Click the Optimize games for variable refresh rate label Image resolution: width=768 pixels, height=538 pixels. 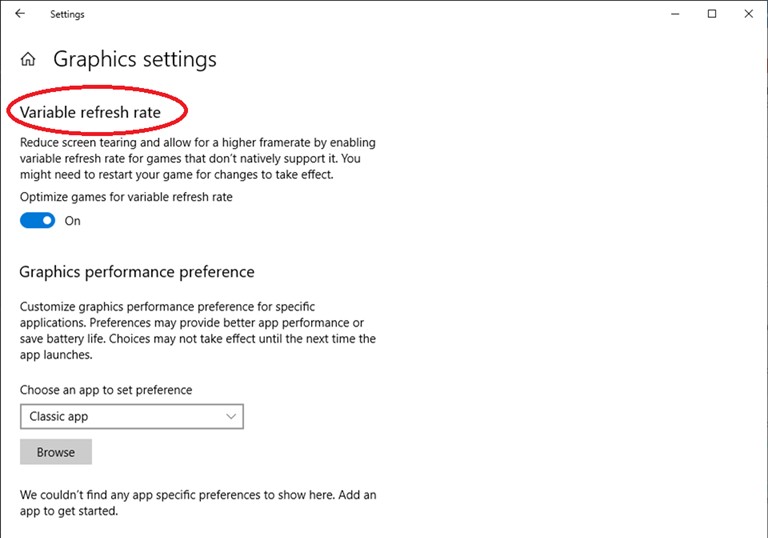(x=126, y=197)
